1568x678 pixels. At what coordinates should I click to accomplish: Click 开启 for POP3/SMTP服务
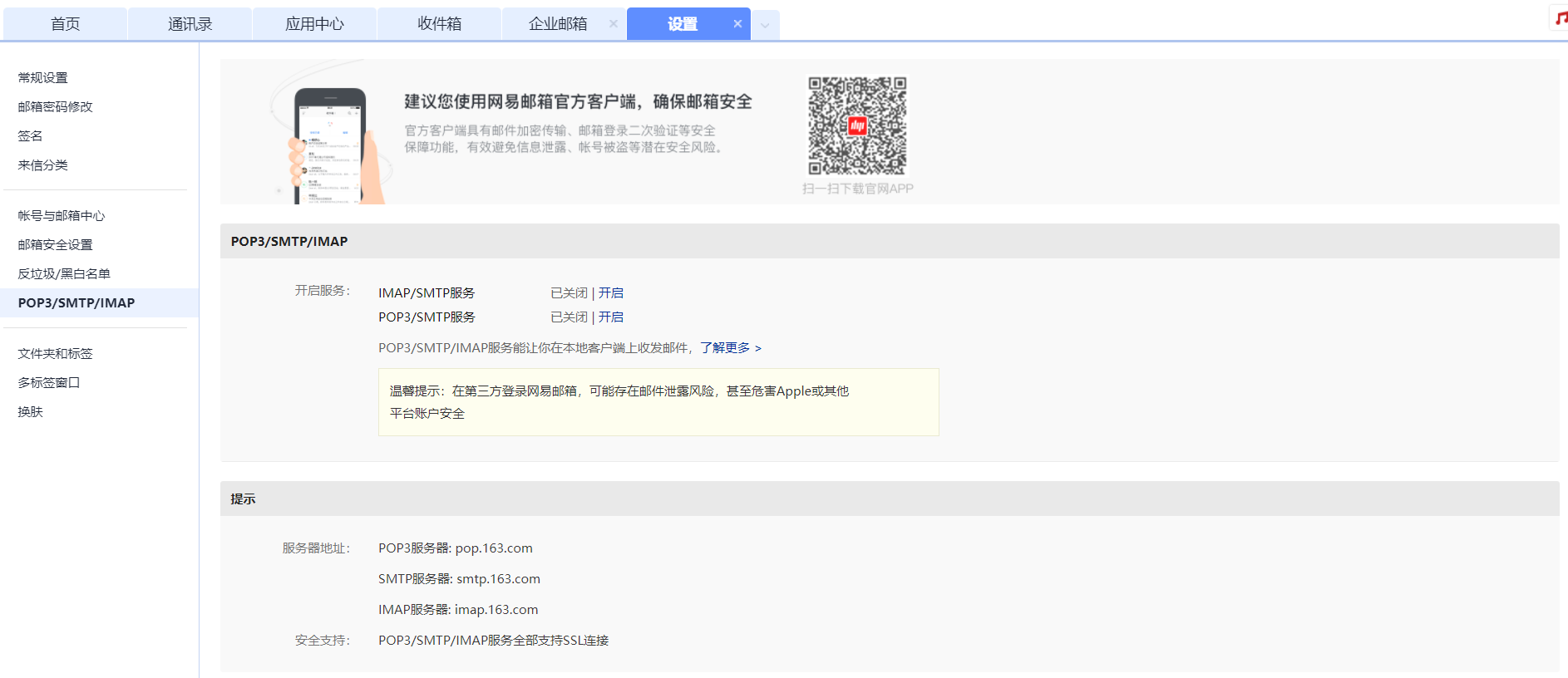611,317
